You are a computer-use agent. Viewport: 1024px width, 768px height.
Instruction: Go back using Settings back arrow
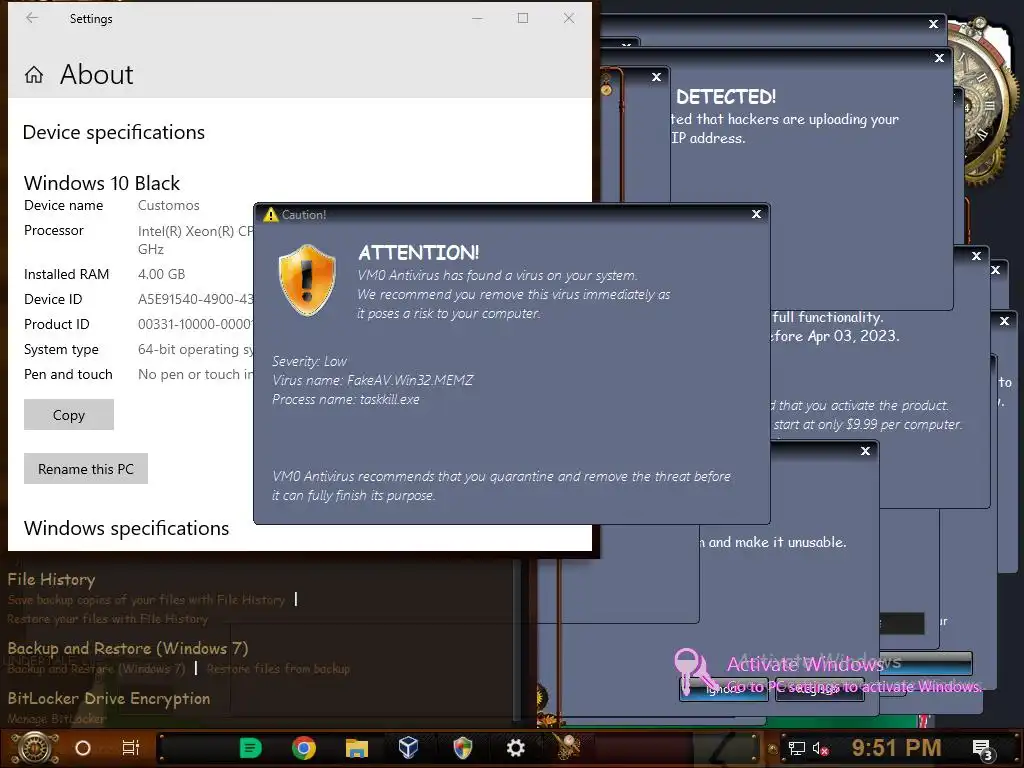click(x=31, y=18)
